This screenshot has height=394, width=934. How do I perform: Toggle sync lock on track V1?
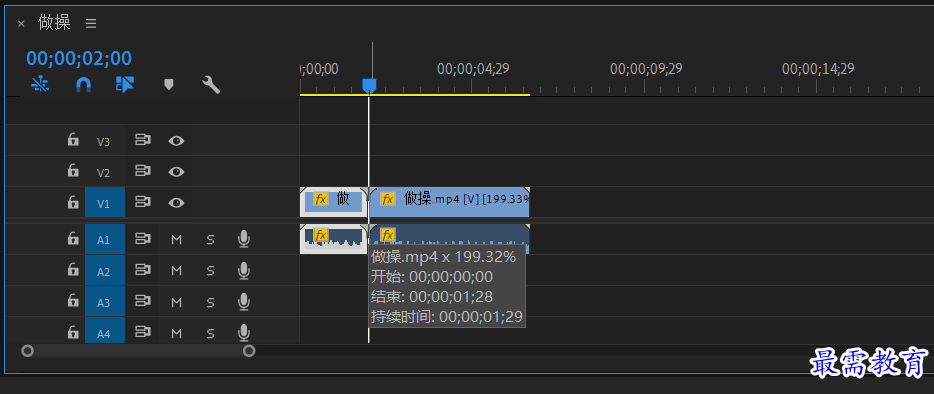142,203
